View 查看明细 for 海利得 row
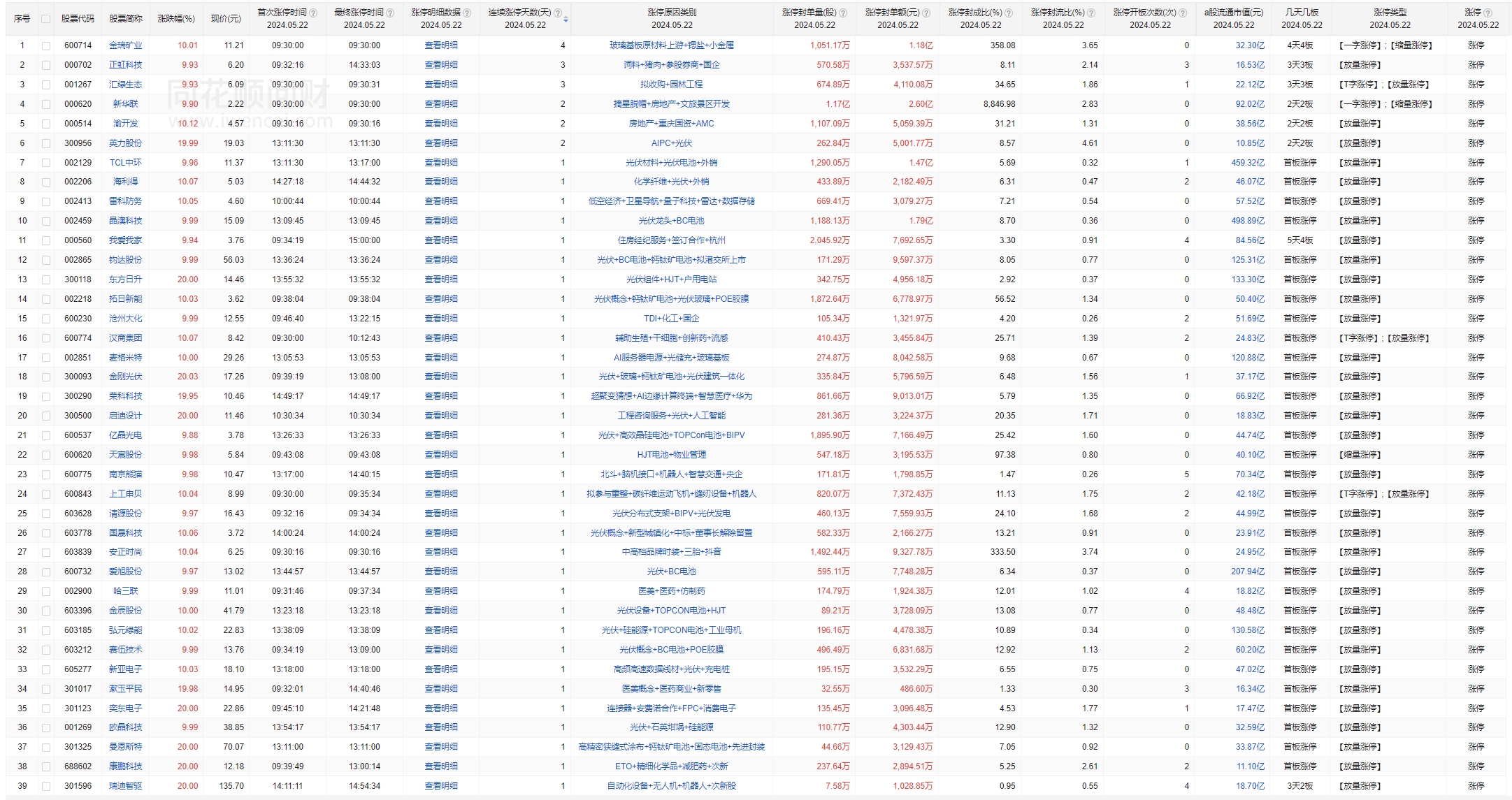 [x=441, y=182]
